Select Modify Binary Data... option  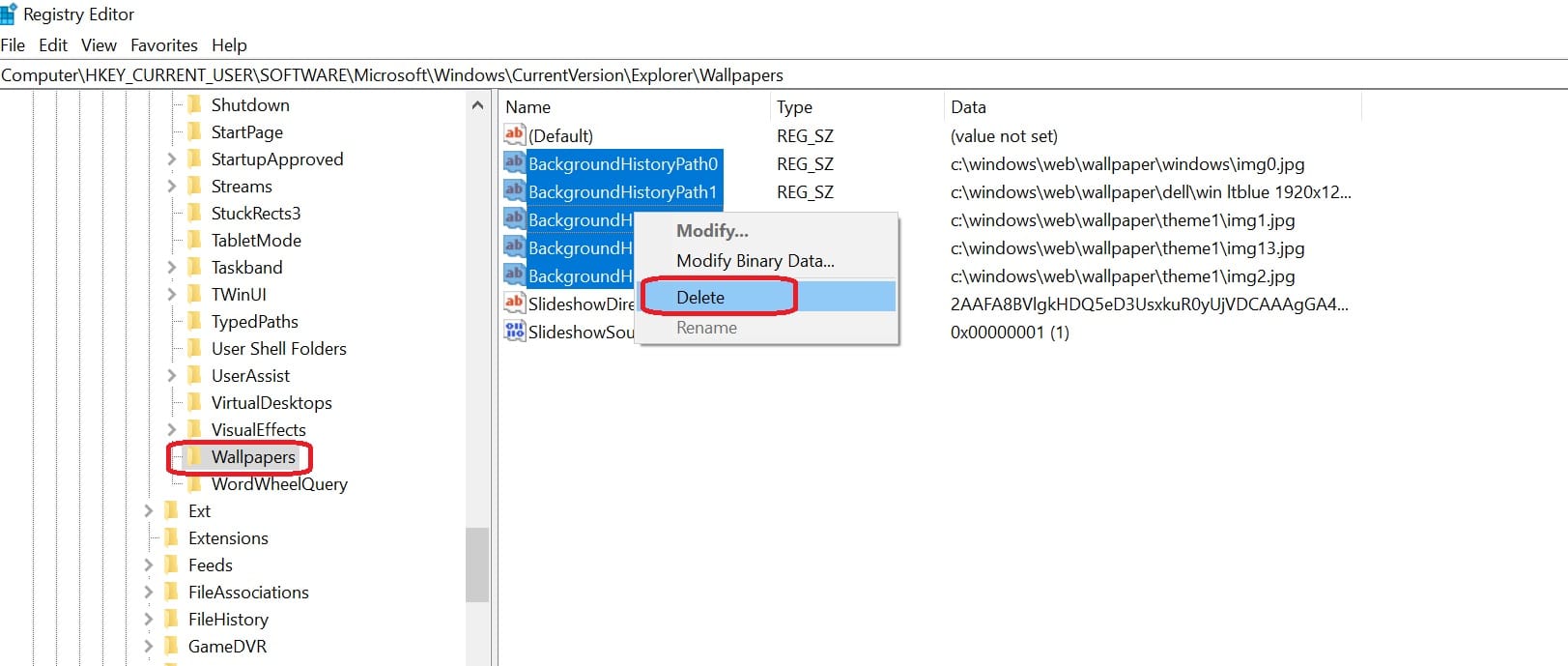[755, 261]
